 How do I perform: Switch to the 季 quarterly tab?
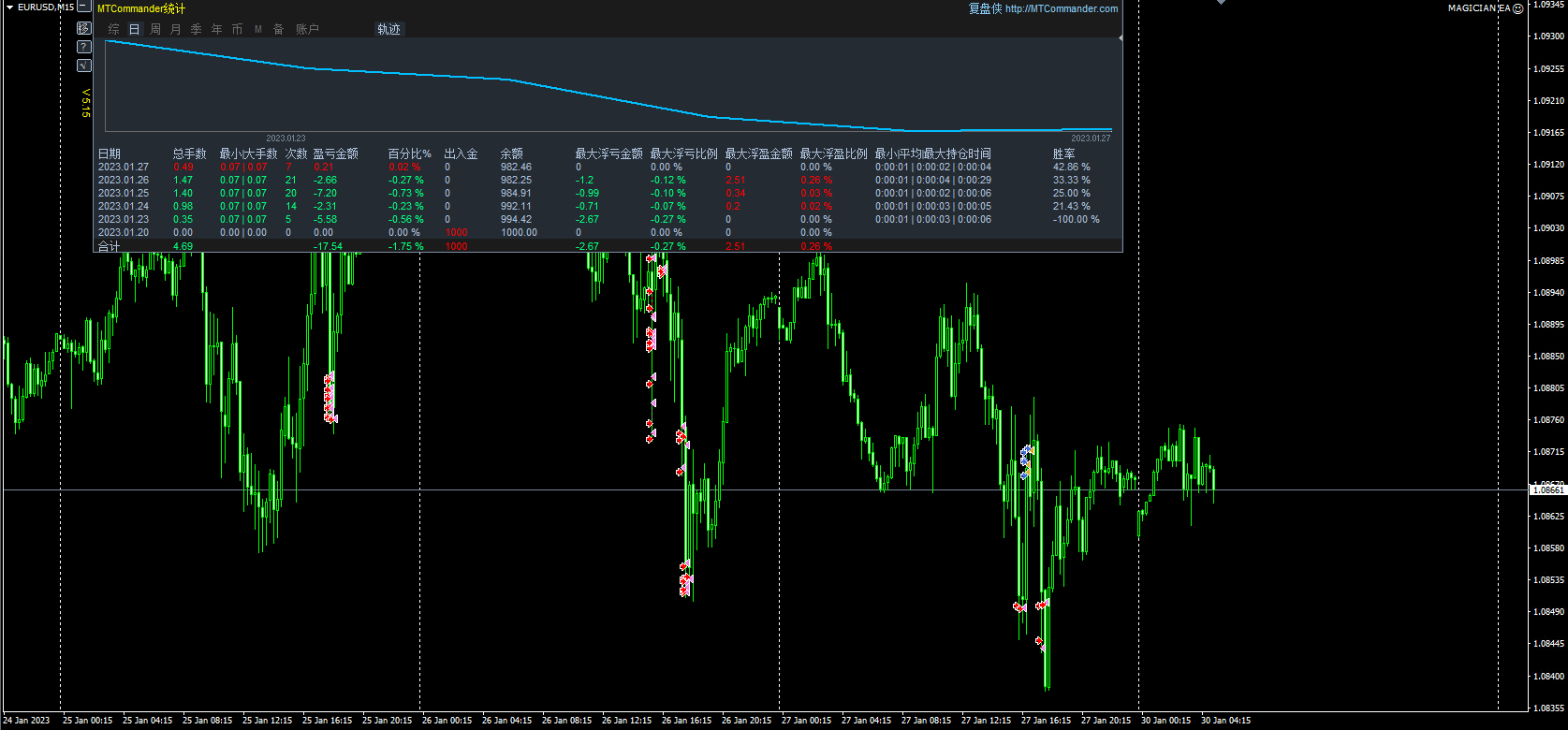pyautogui.click(x=197, y=29)
